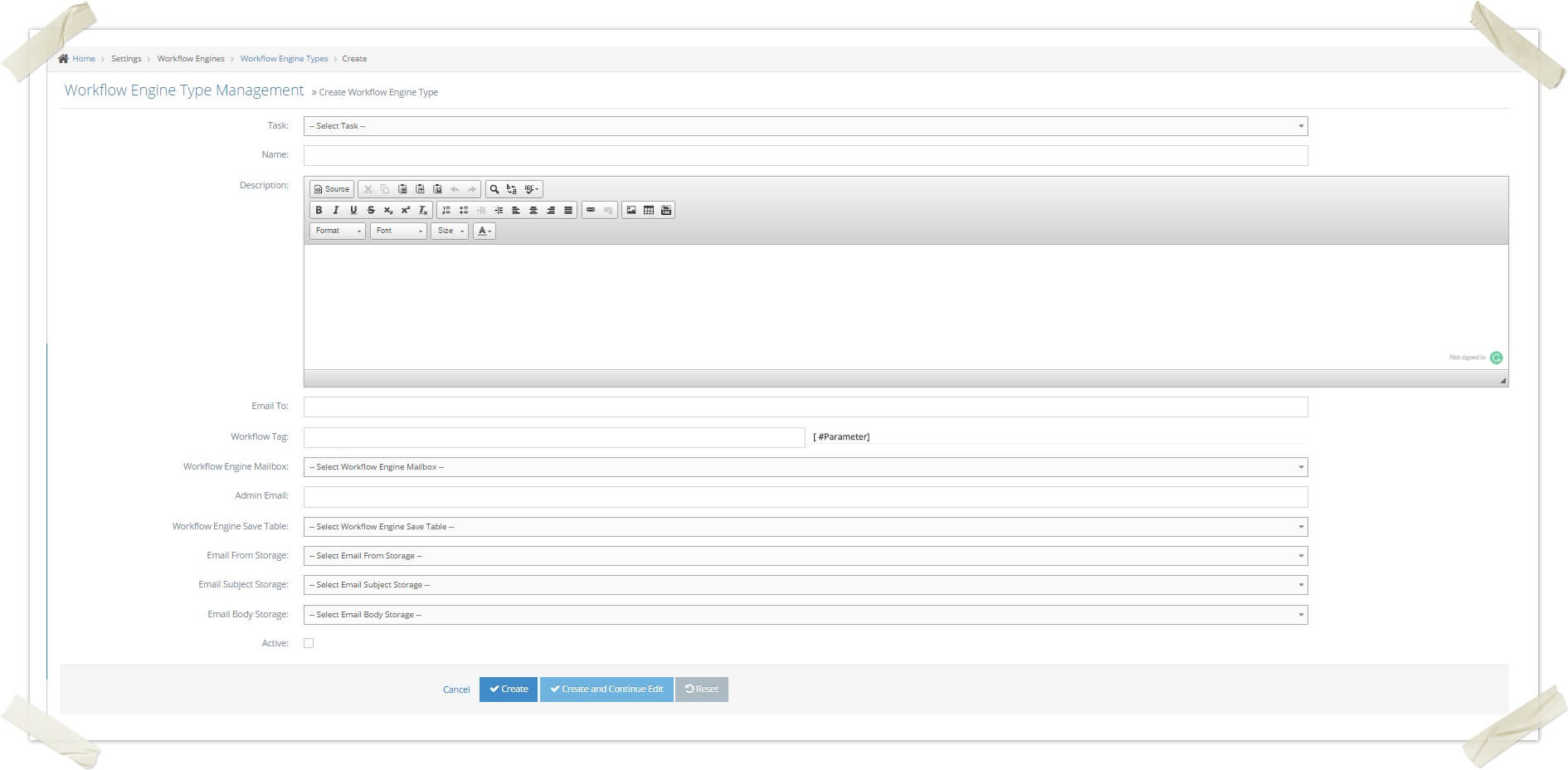Insert a numbered list in the editor
Viewport: 1568px width, 770px height.
[x=447, y=210]
